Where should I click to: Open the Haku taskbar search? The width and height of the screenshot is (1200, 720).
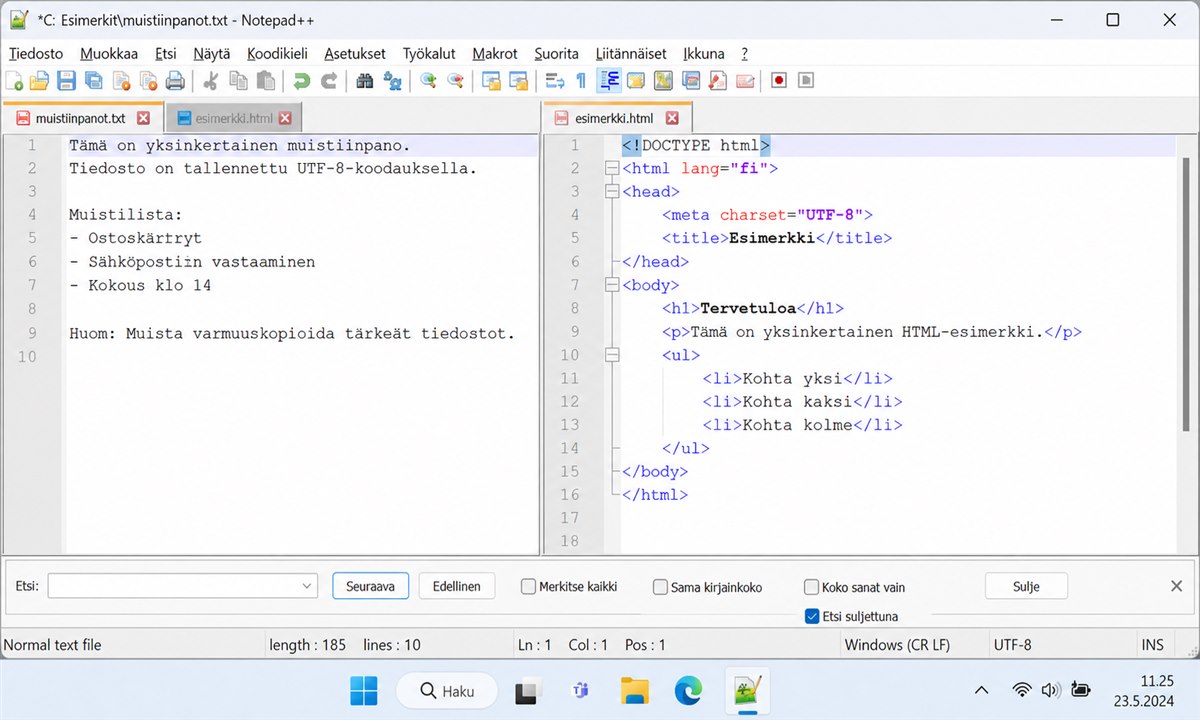coord(446,690)
